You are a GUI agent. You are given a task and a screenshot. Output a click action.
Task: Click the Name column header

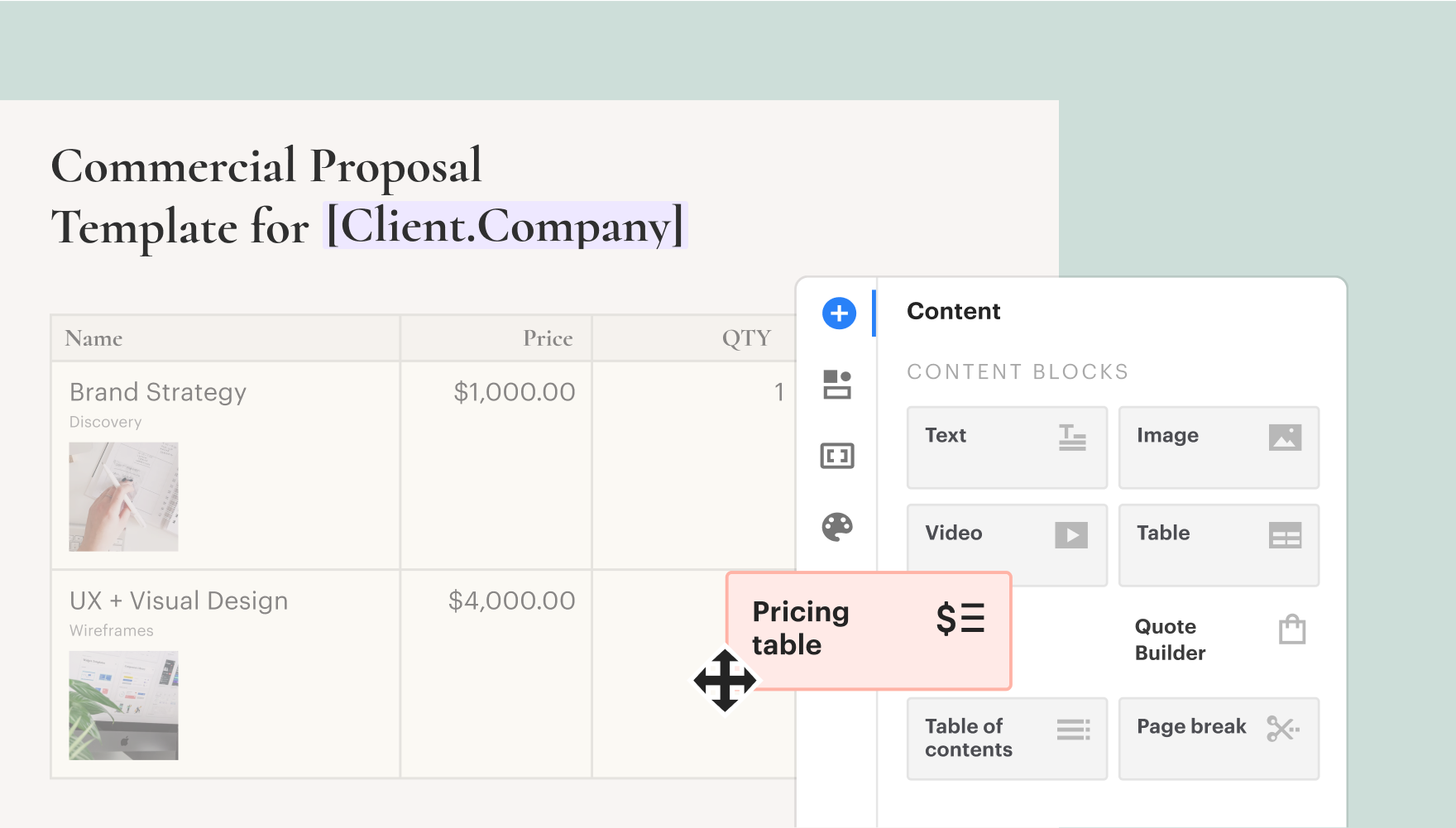click(x=93, y=337)
